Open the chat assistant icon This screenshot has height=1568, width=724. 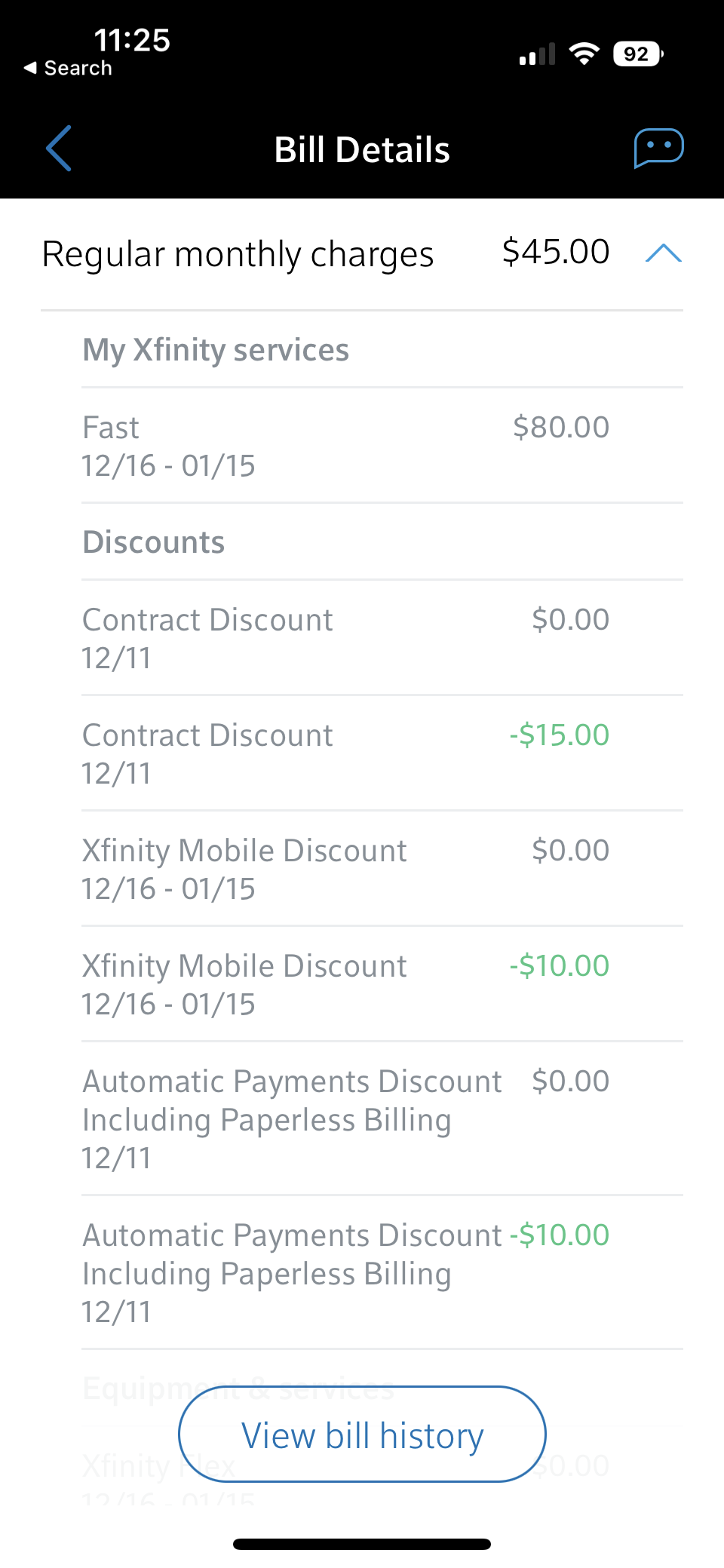tap(658, 148)
